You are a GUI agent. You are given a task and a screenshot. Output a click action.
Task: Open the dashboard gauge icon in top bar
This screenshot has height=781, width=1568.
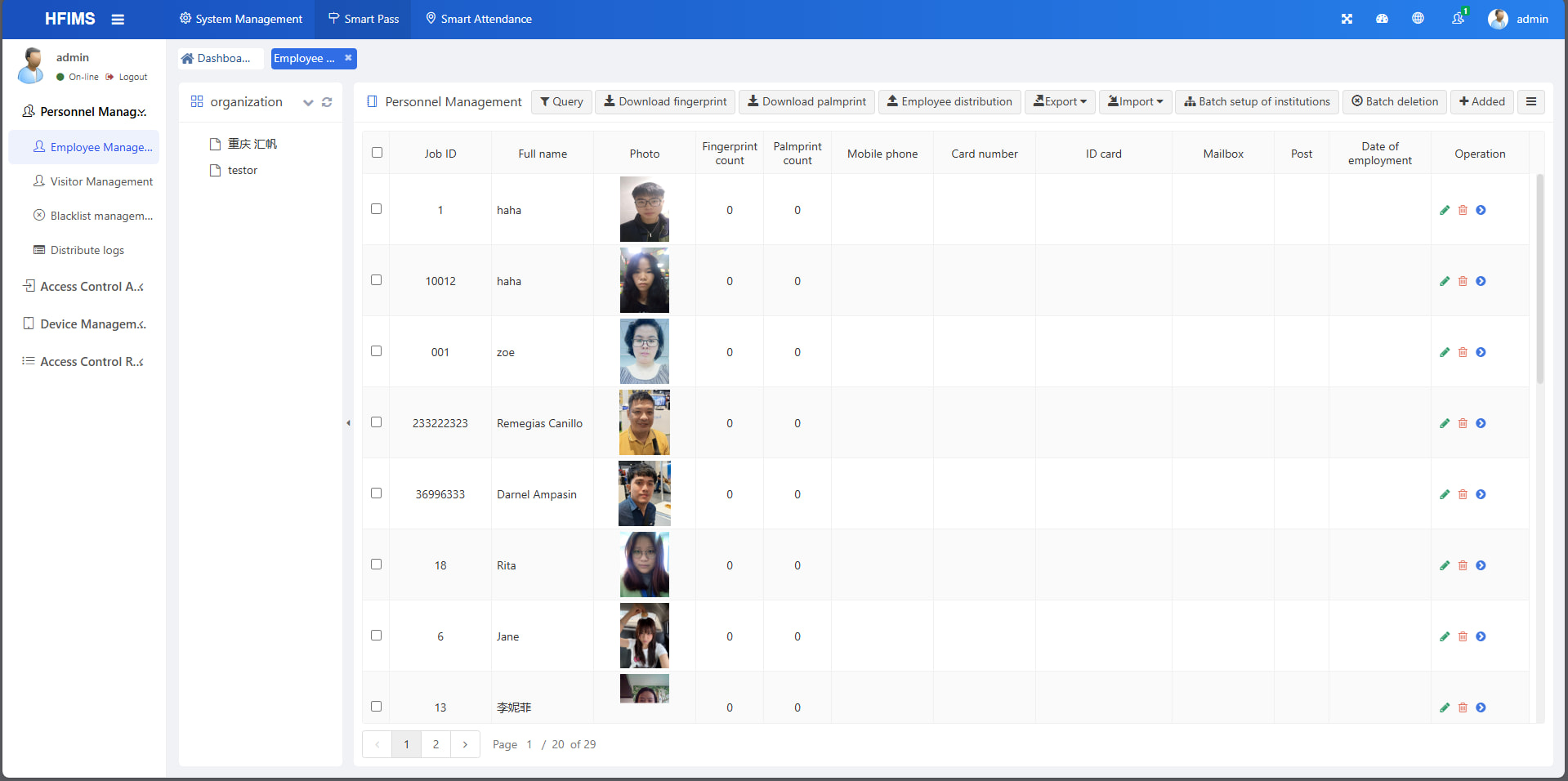[x=1382, y=19]
